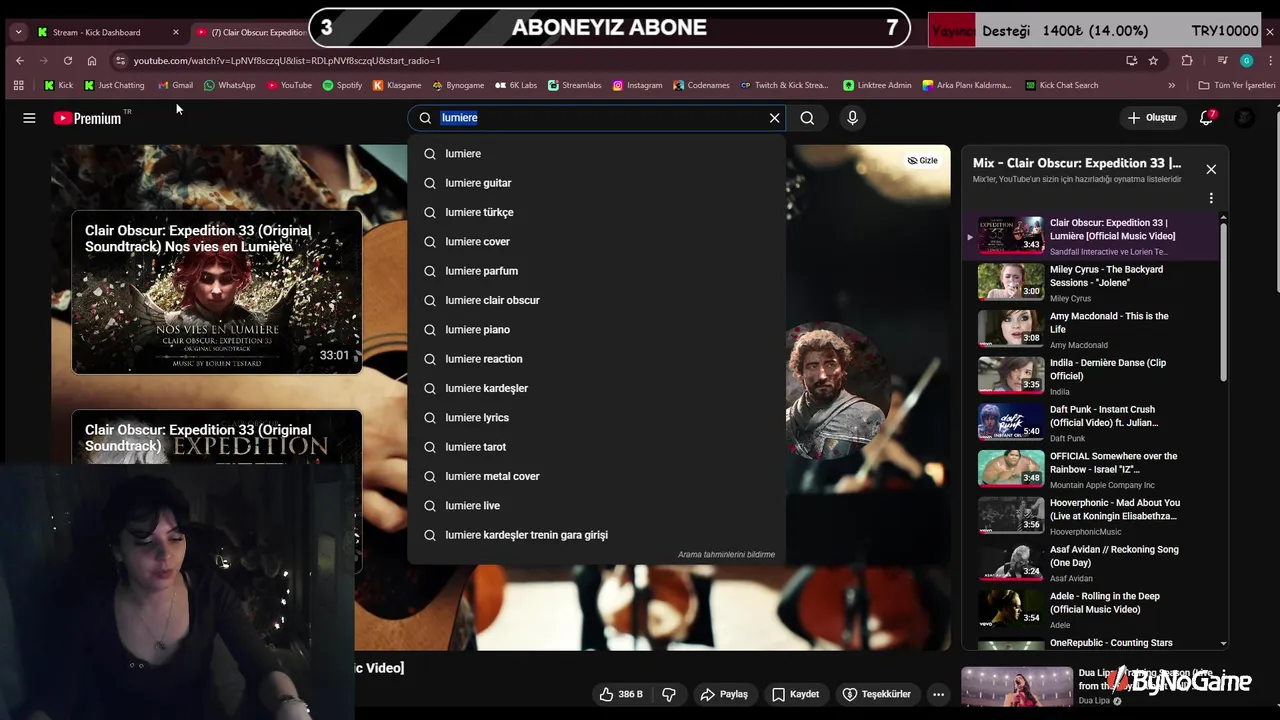Image resolution: width=1280 pixels, height=720 pixels.
Task: Play Miley Cyrus Jolene from playlist
Action: pos(1090,283)
